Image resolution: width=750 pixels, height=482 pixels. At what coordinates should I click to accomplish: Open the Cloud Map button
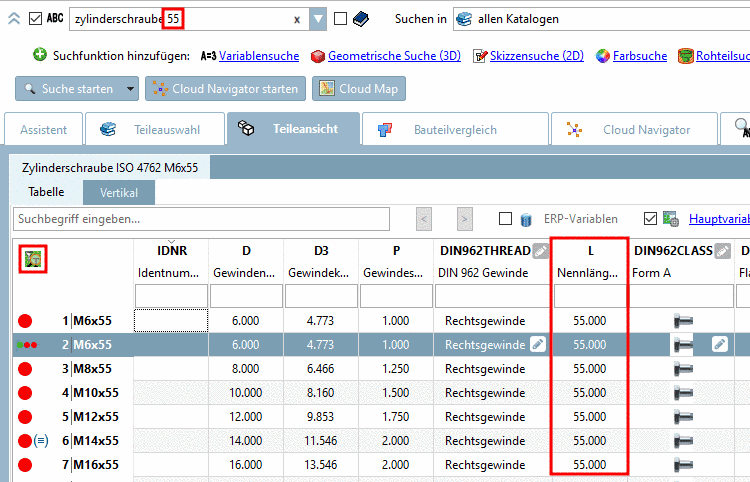[359, 89]
